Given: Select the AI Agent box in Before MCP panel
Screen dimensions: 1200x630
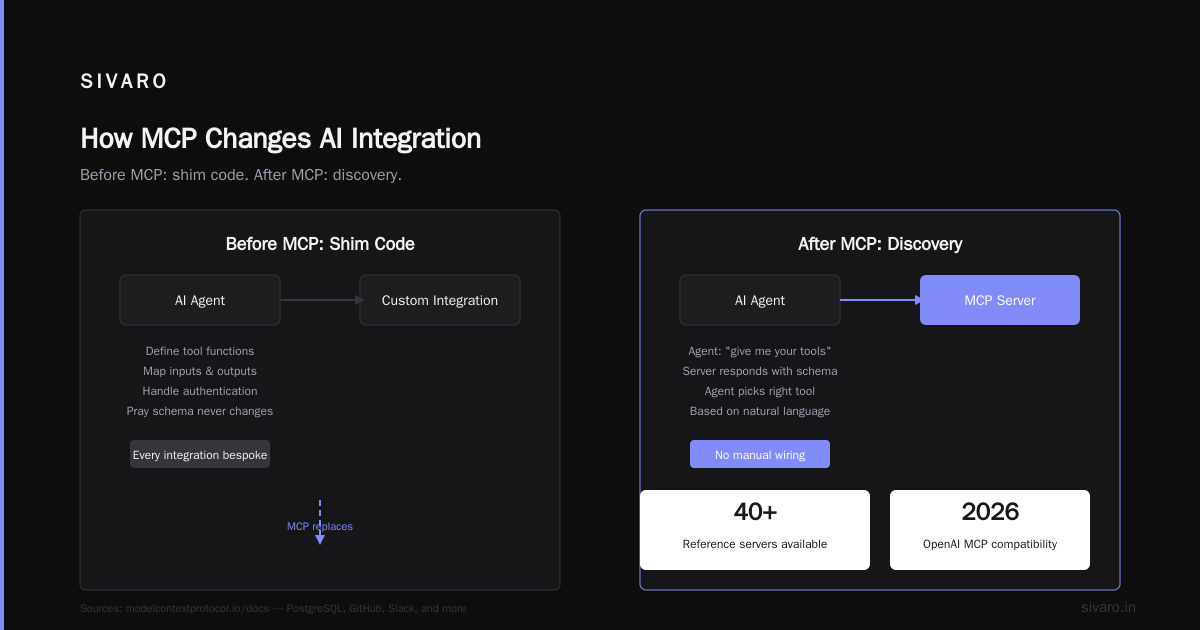Looking at the screenshot, I should tap(200, 300).
